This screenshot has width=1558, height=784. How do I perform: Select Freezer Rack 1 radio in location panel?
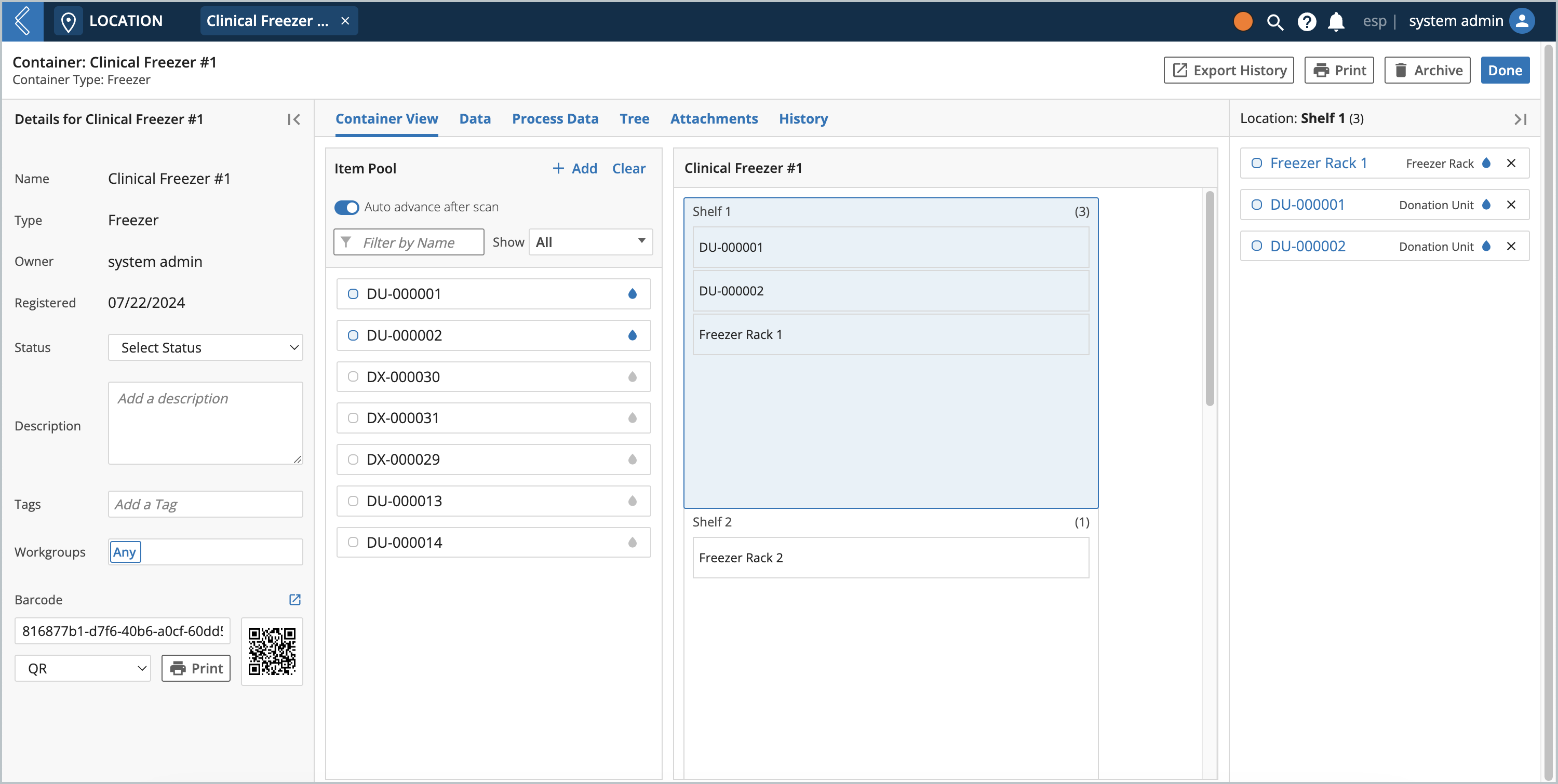pos(1256,163)
